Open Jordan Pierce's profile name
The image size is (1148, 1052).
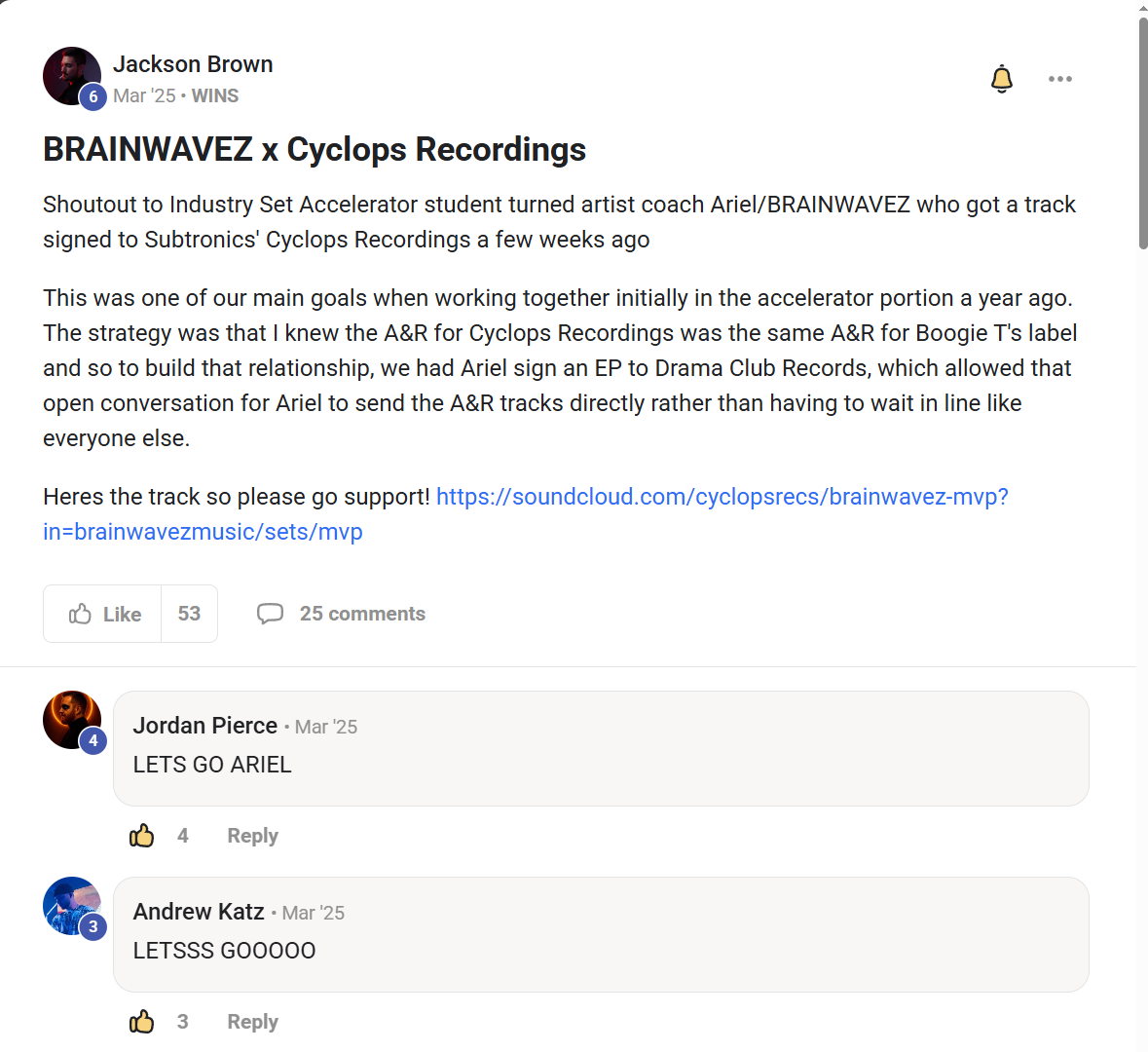point(205,726)
